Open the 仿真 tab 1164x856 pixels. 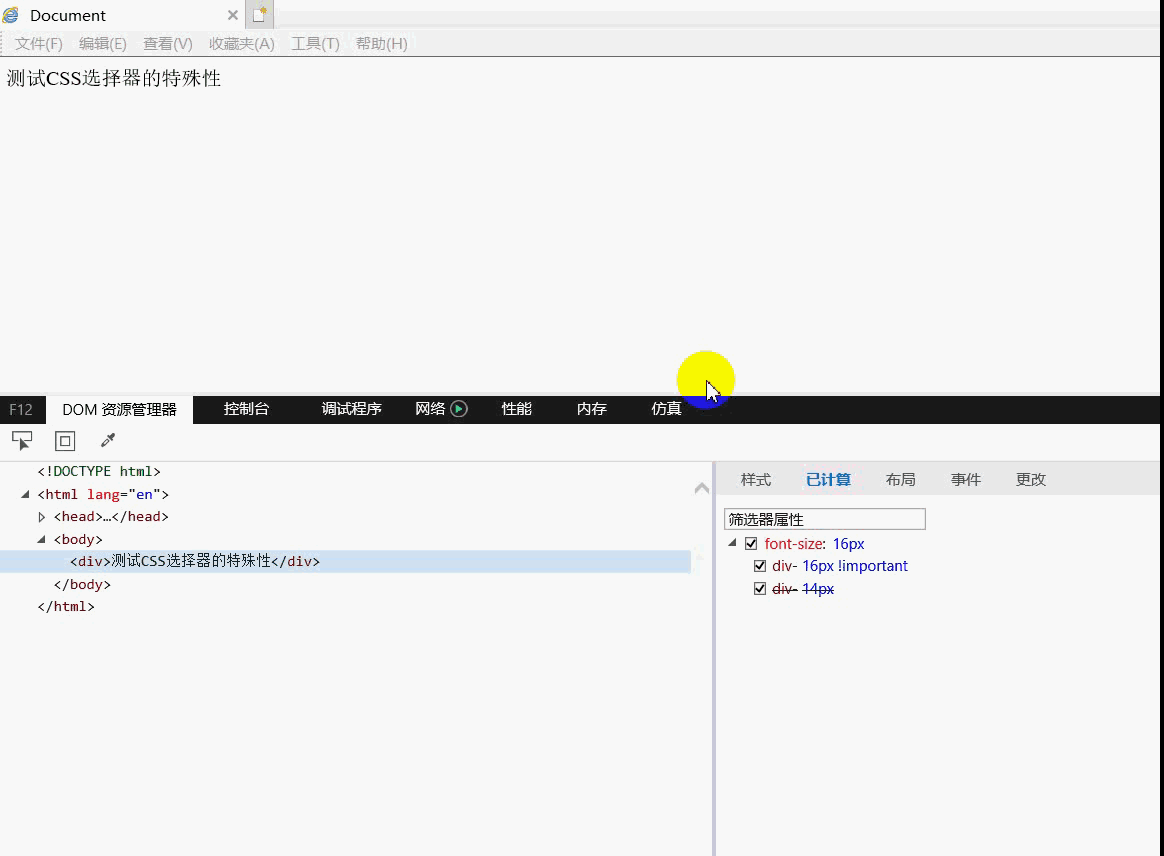point(666,408)
